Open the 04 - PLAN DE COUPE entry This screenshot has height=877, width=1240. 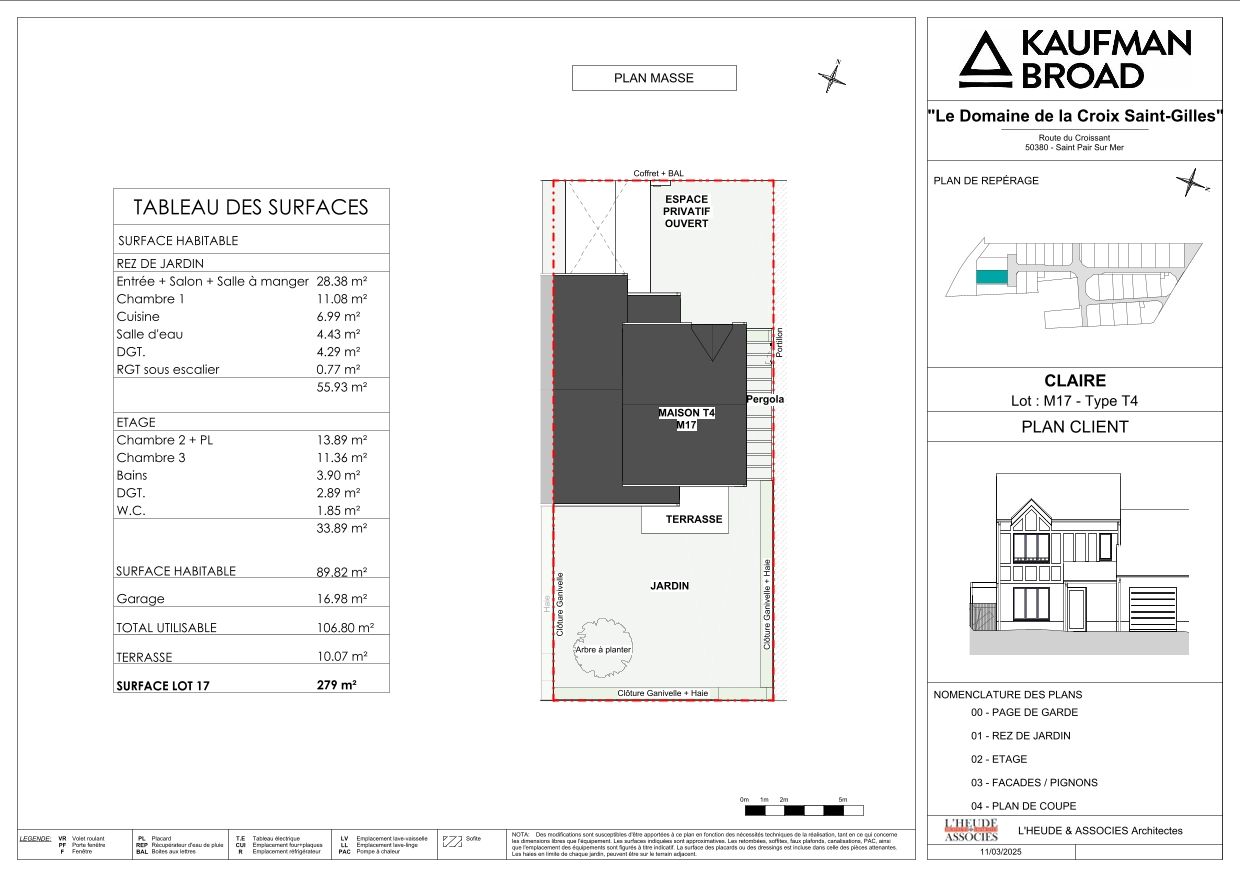point(1022,806)
